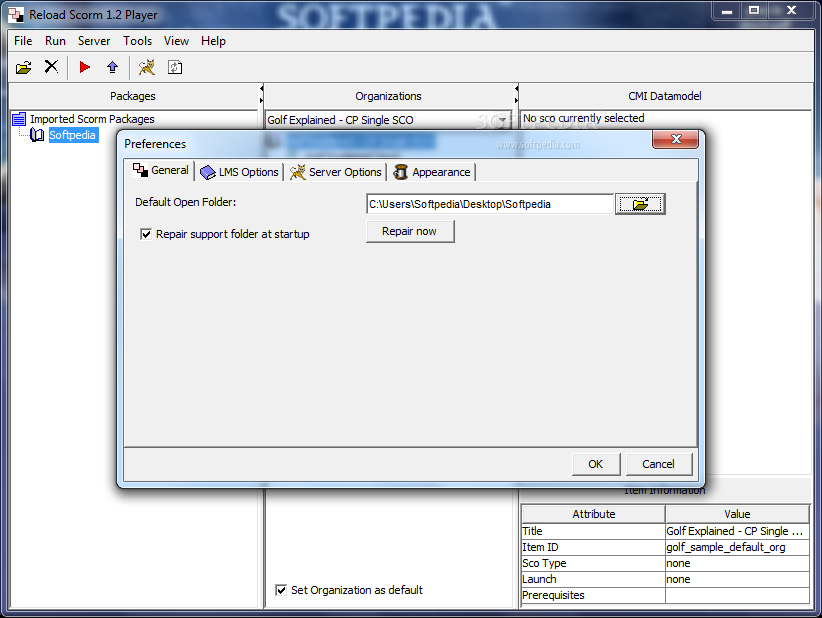Open the File menu
Screen dimensions: 822x618
[x=23, y=41]
